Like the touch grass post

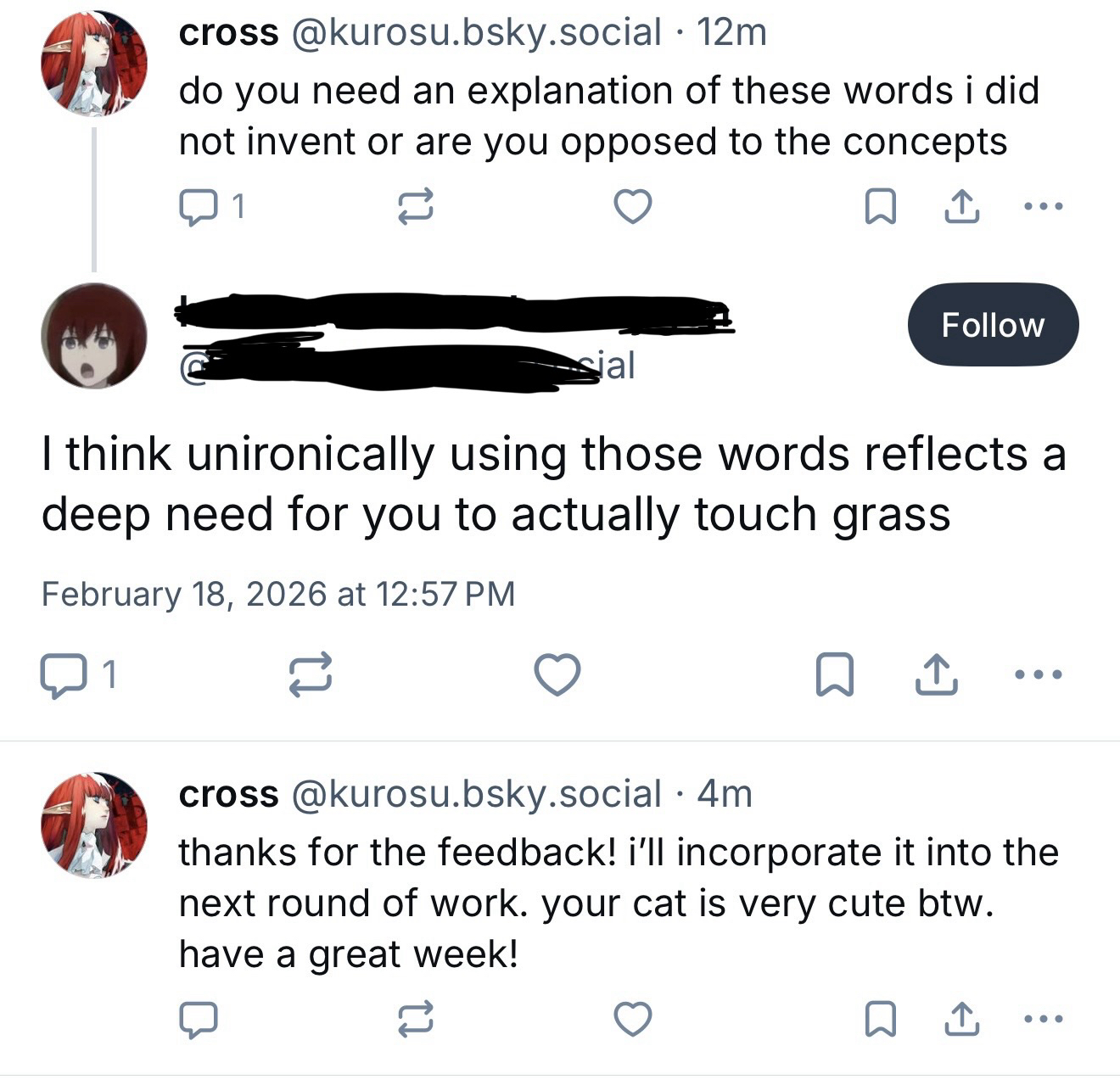557,675
